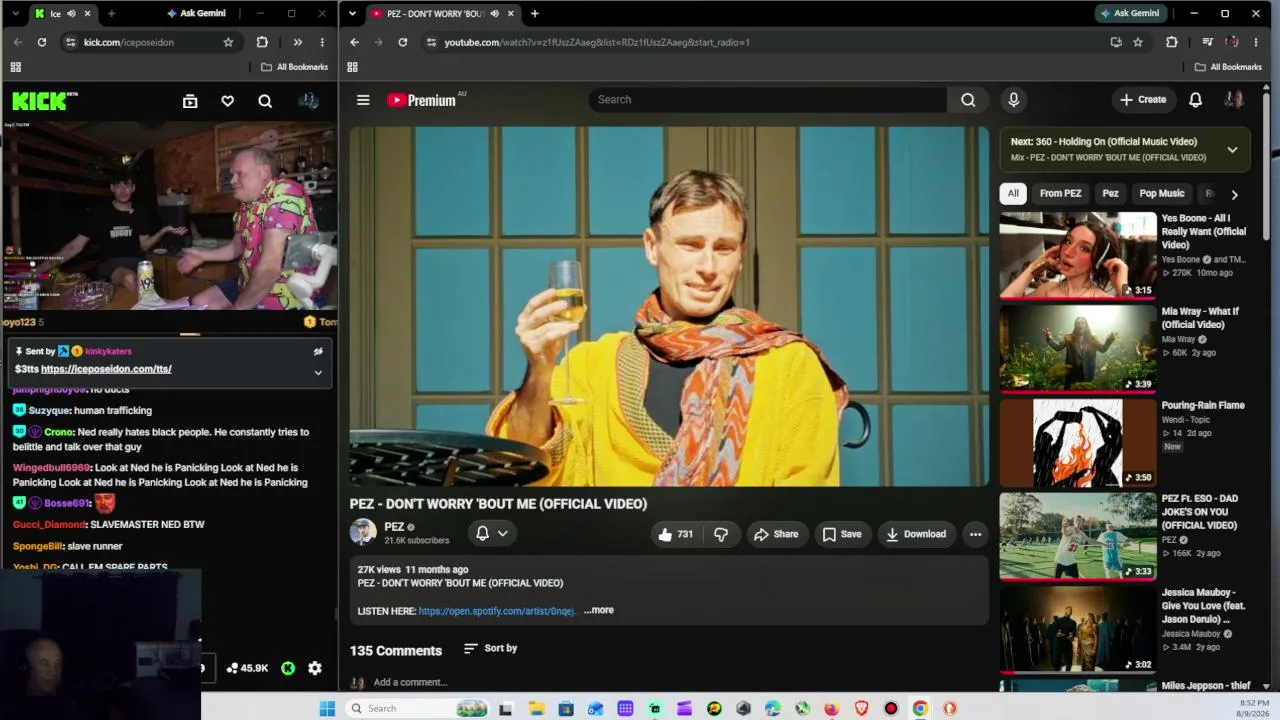The image size is (1280, 720).
Task: Click green Kick emote icon in chat footer
Action: click(x=288, y=668)
